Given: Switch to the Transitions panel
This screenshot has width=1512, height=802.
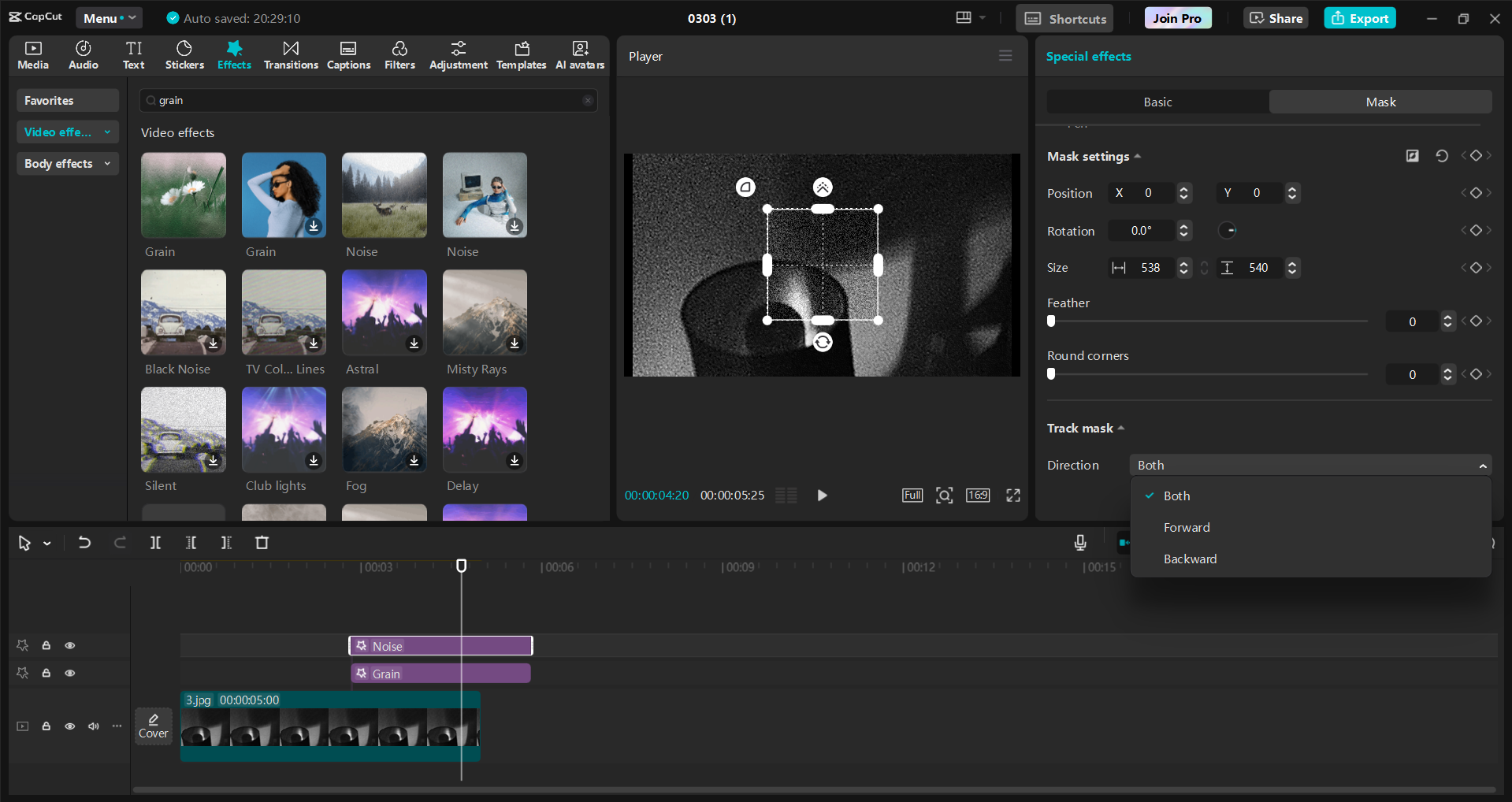Looking at the screenshot, I should pyautogui.click(x=290, y=54).
